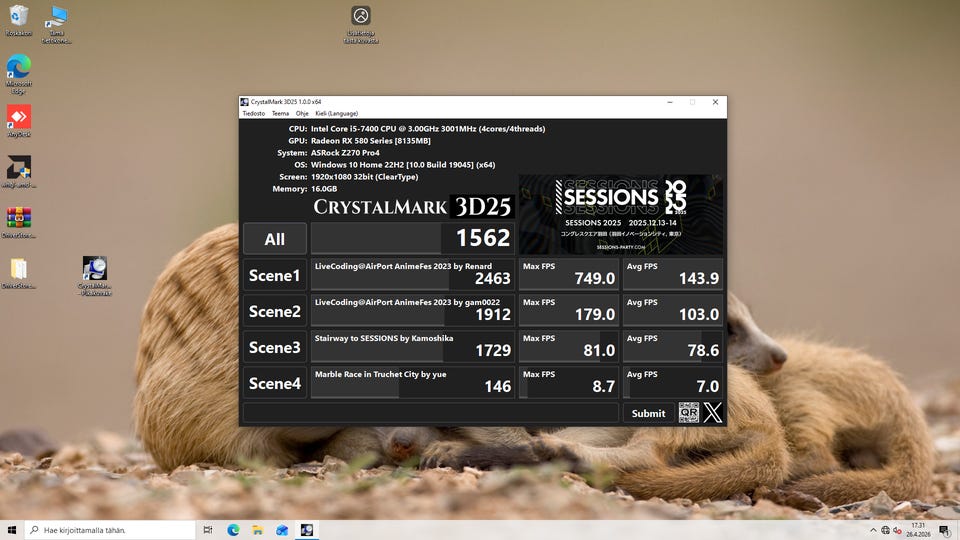Launch the CrystalMark desktop shortcut
Screen dimensions: 960x540
tap(94, 276)
